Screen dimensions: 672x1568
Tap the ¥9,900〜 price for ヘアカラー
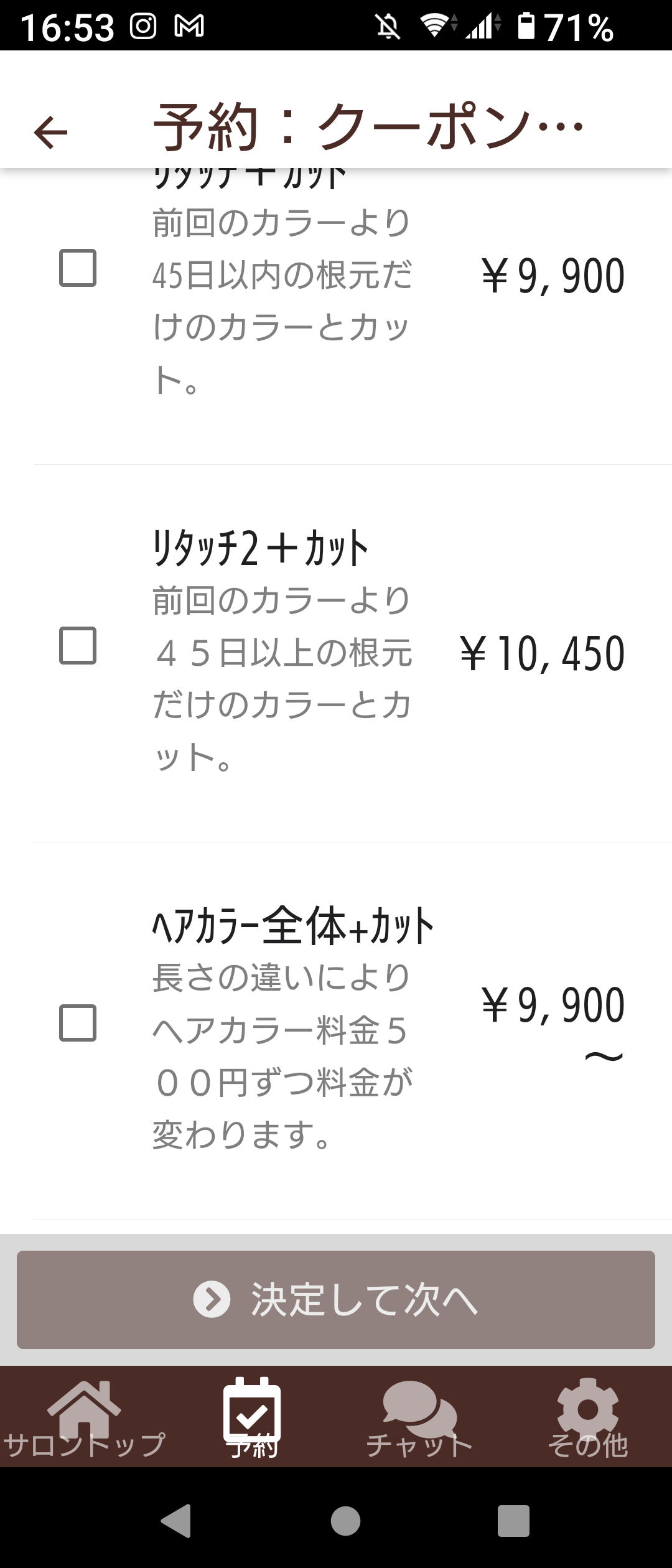[x=553, y=1020]
